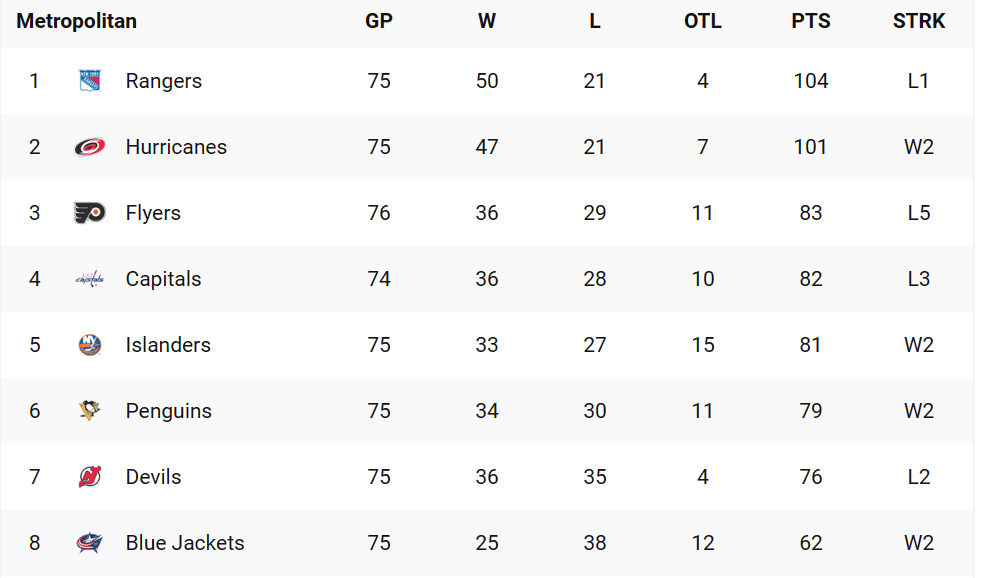
Task: Click the Islanders team logo
Action: pos(90,345)
